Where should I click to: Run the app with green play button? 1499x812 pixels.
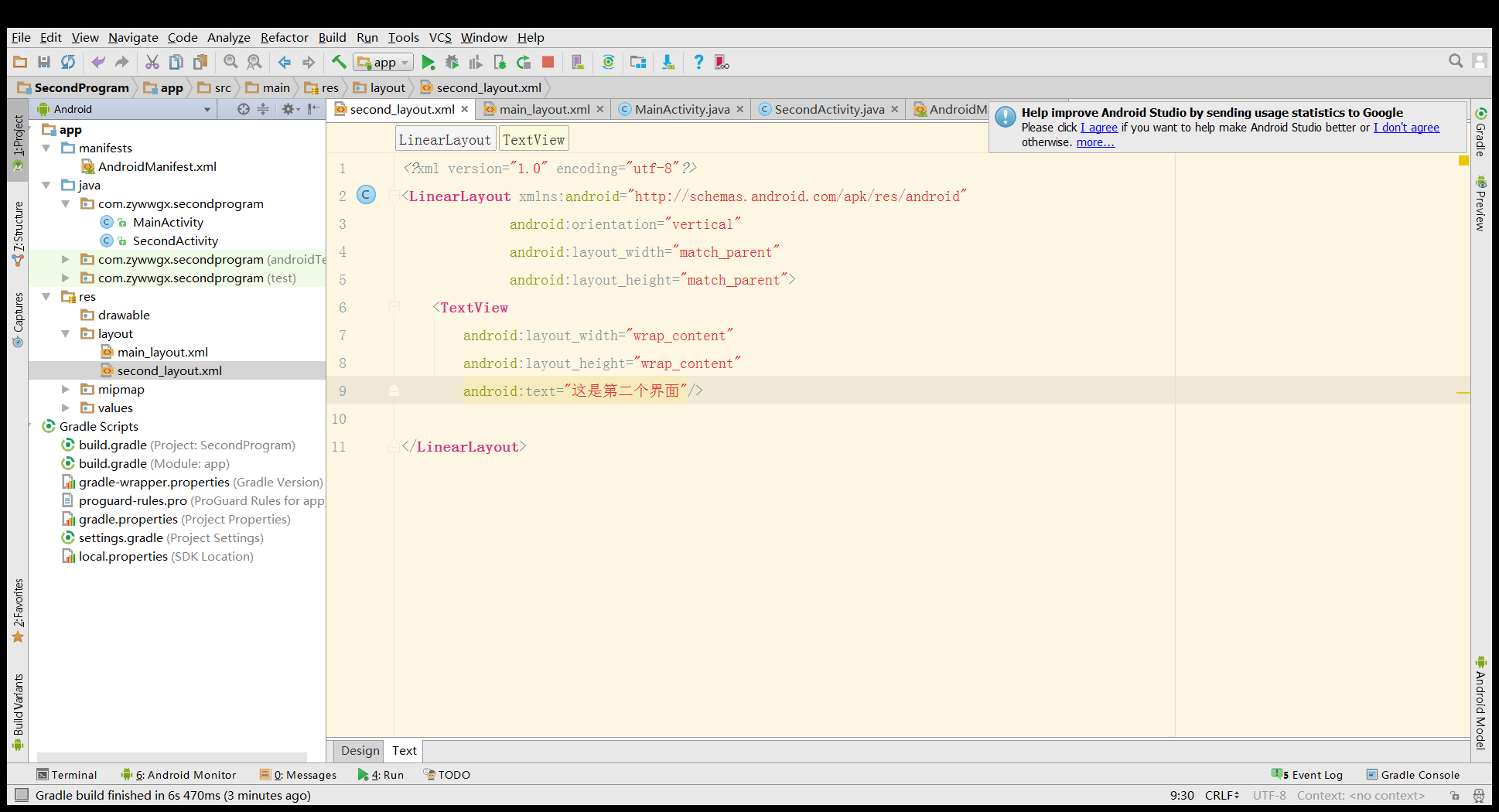tap(428, 63)
